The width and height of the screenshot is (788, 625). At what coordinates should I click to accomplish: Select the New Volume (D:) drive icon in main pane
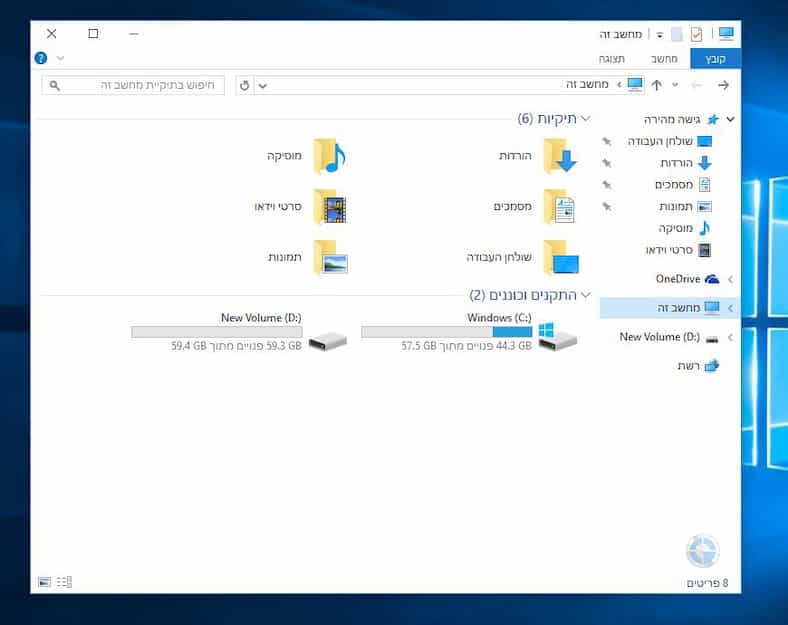pyautogui.click(x=327, y=340)
